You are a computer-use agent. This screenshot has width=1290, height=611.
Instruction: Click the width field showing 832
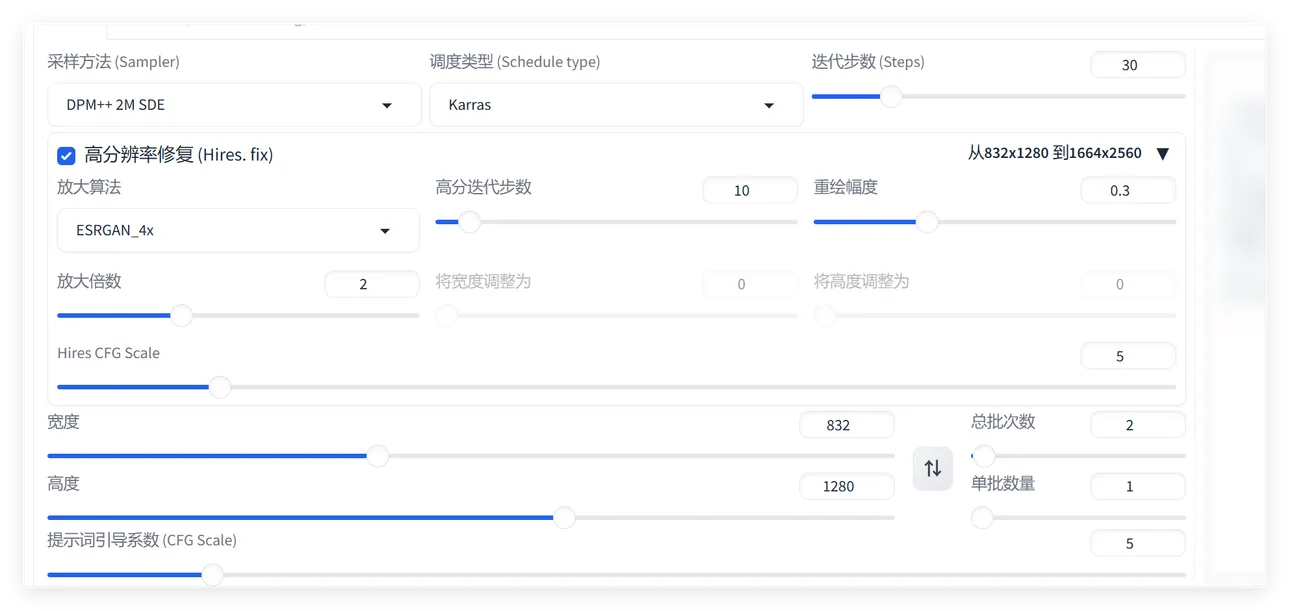click(x=847, y=425)
